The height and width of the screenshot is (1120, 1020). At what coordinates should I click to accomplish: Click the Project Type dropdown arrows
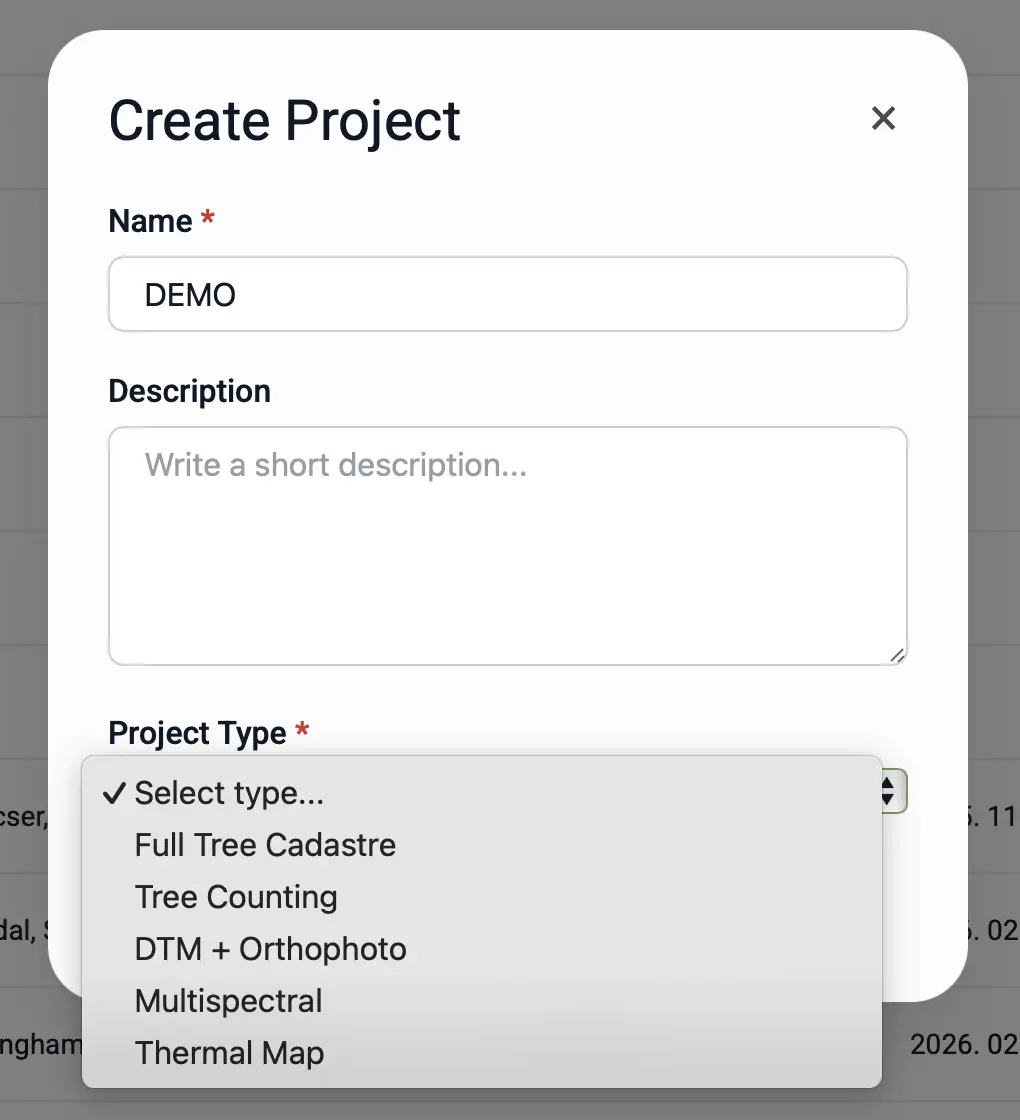pyautogui.click(x=887, y=792)
